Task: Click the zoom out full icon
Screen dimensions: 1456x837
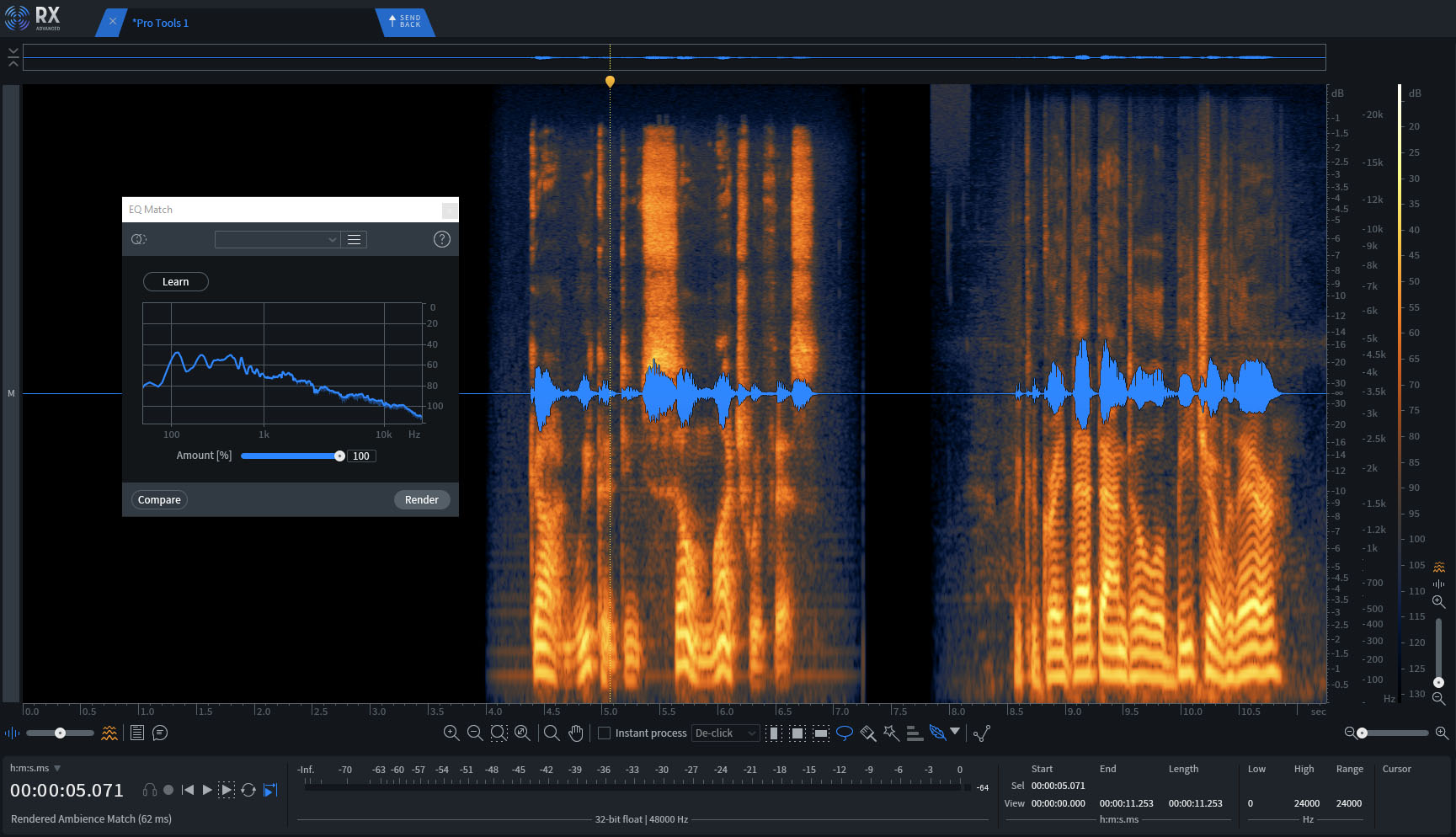Action: click(x=522, y=733)
